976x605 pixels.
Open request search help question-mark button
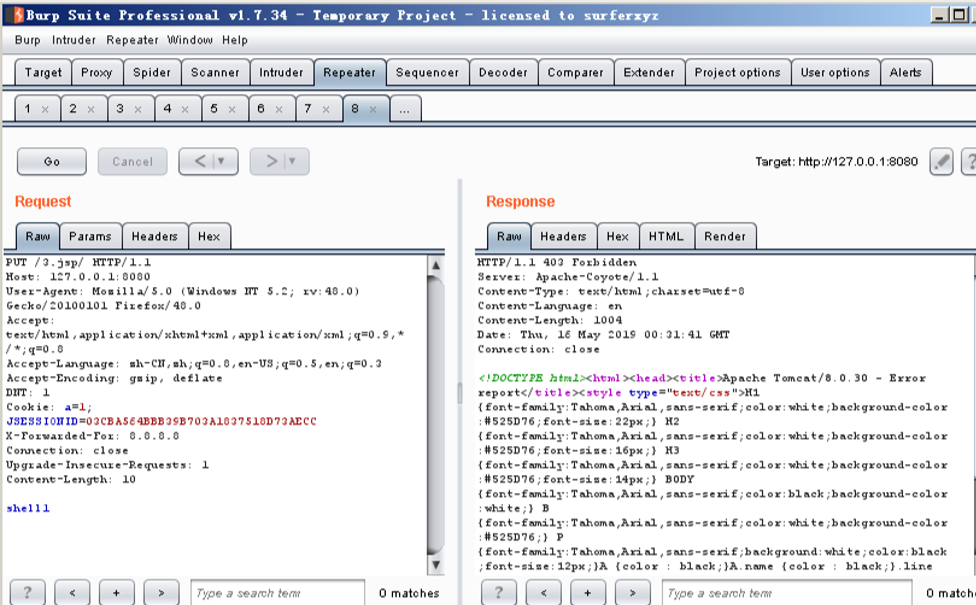tap(27, 593)
